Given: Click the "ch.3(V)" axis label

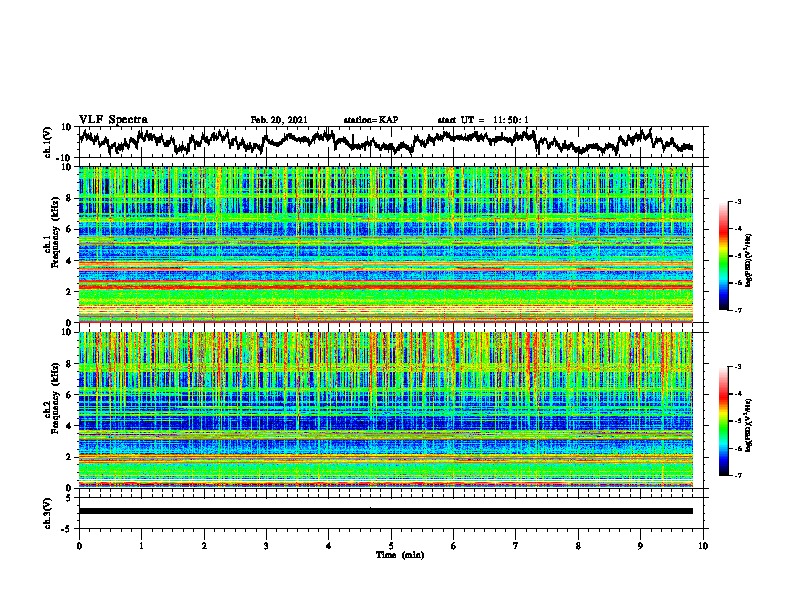Looking at the screenshot, I should 48,513.
